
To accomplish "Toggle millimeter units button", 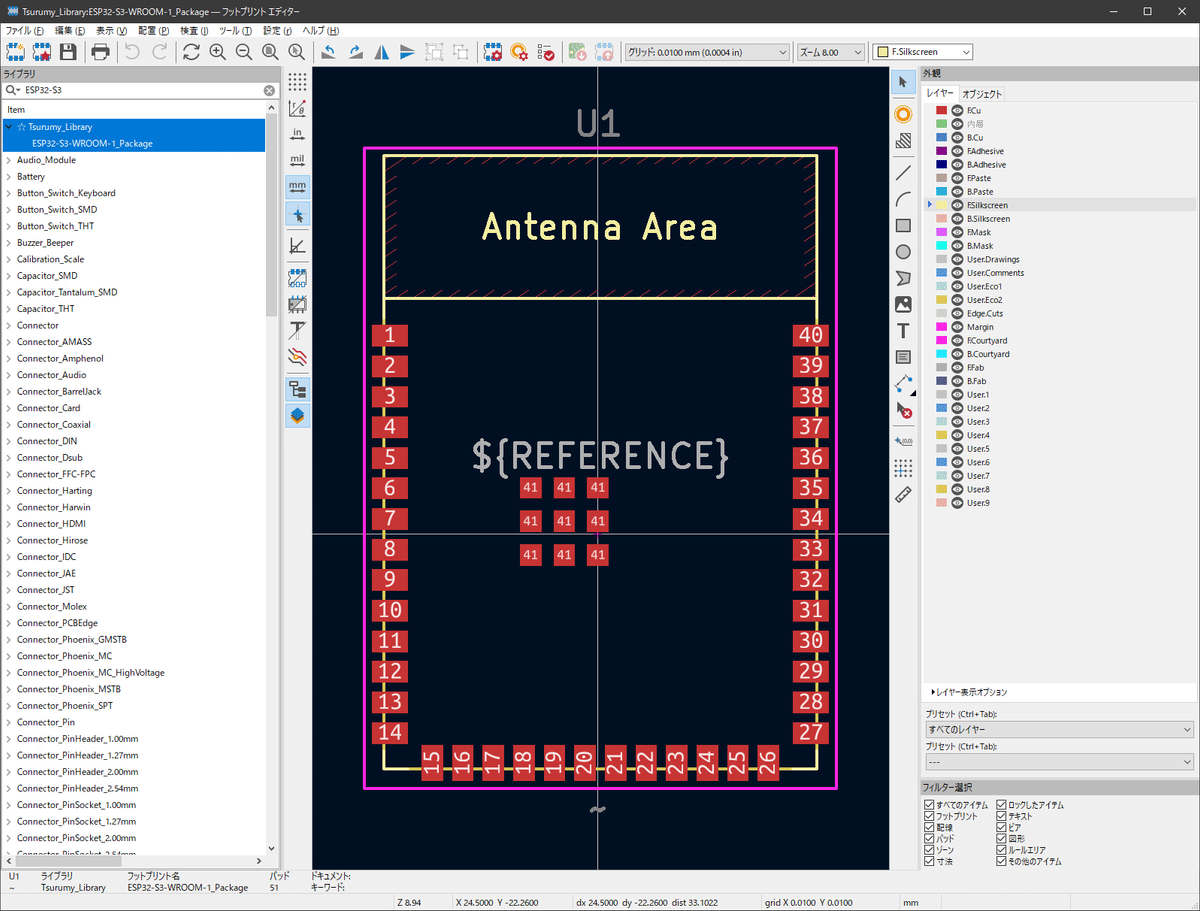I will pos(297,187).
